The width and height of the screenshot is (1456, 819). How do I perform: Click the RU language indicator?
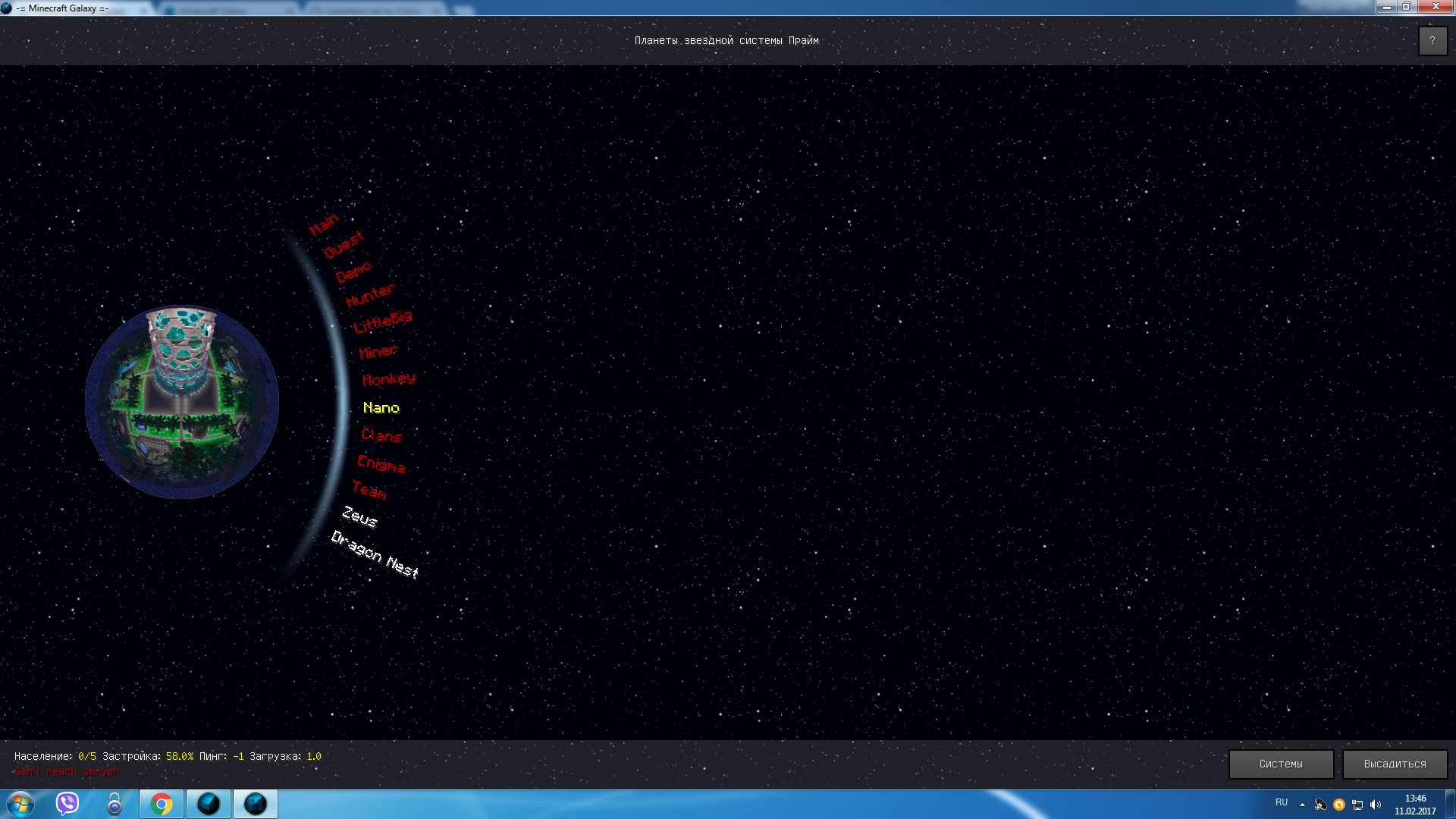1282,802
